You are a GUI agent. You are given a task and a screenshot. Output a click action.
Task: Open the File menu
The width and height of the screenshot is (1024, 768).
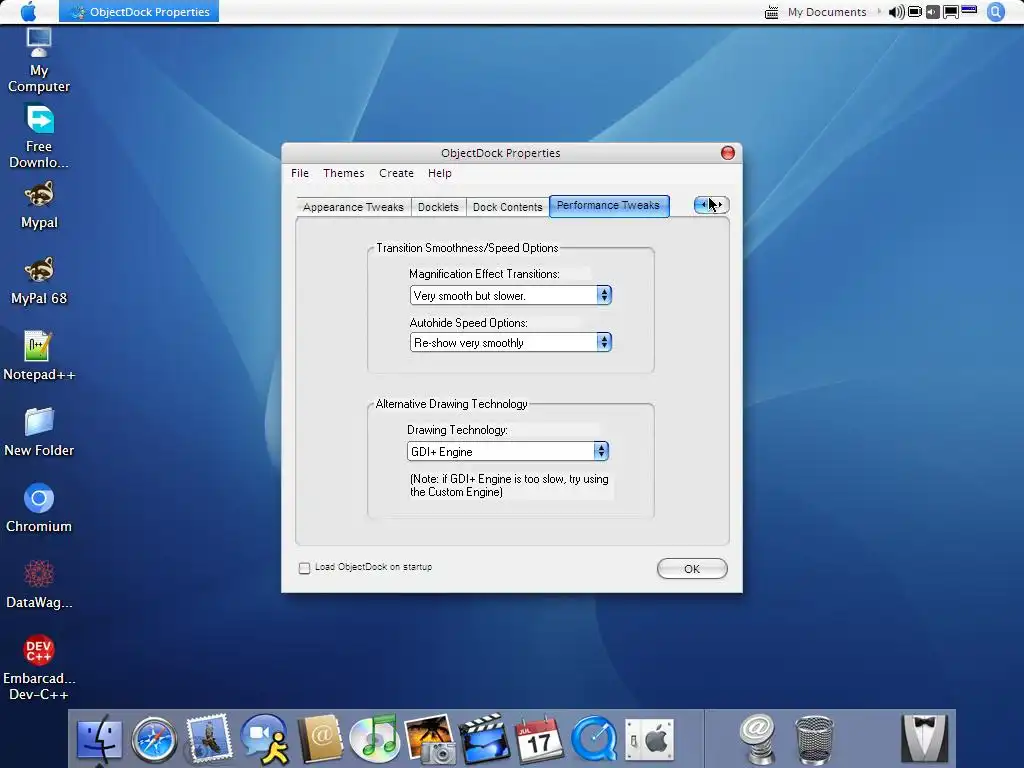(300, 173)
